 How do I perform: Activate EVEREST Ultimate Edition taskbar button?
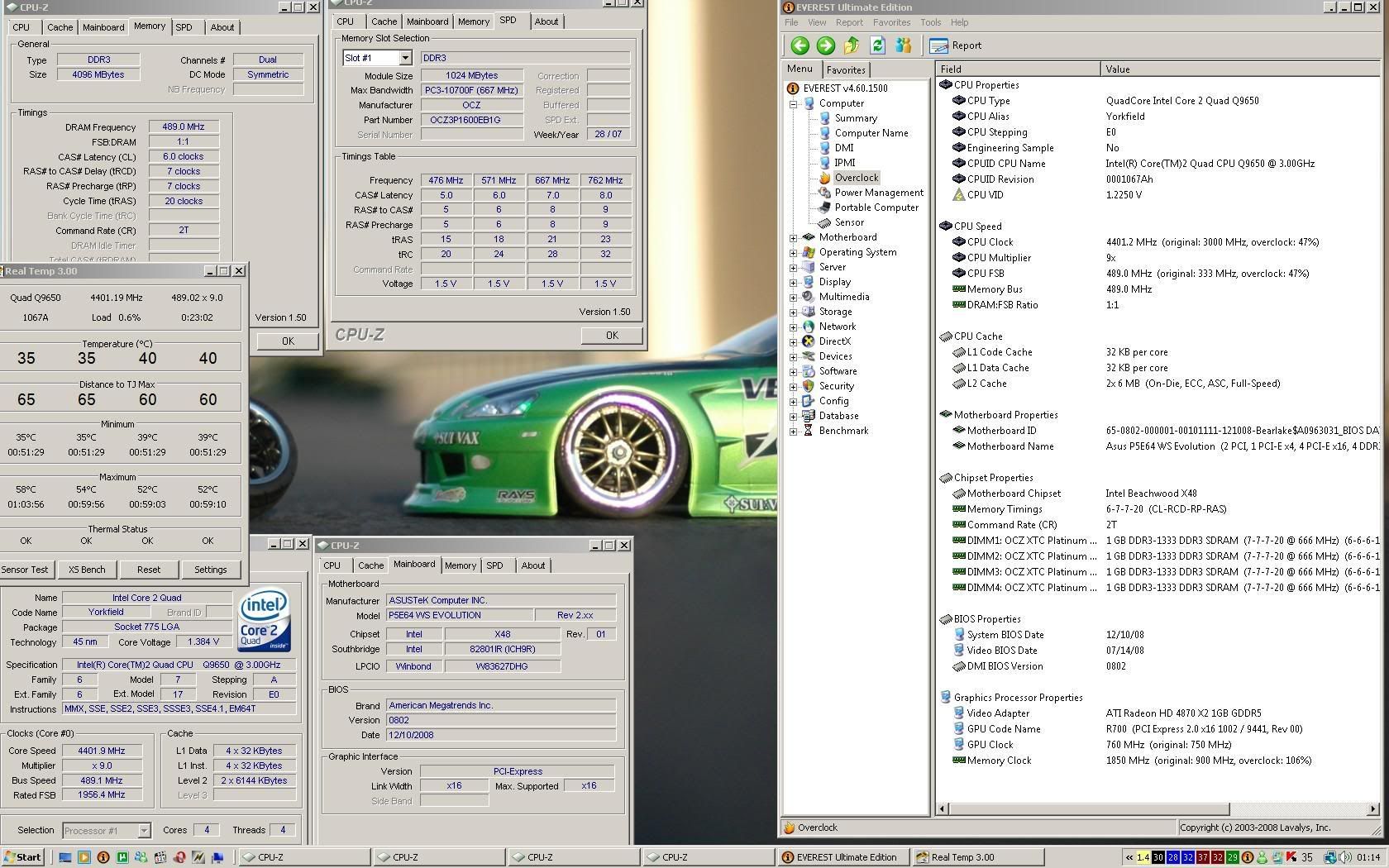coord(842,857)
